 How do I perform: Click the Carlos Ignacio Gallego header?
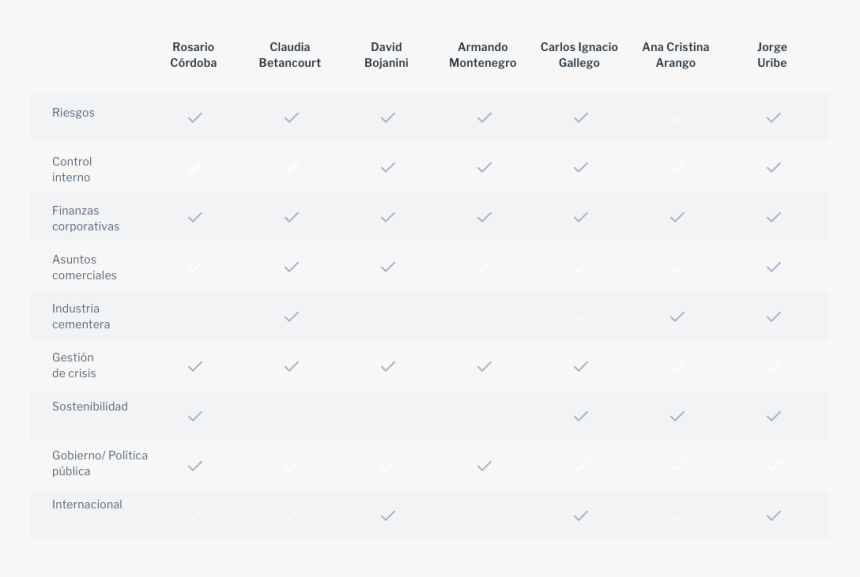579,55
